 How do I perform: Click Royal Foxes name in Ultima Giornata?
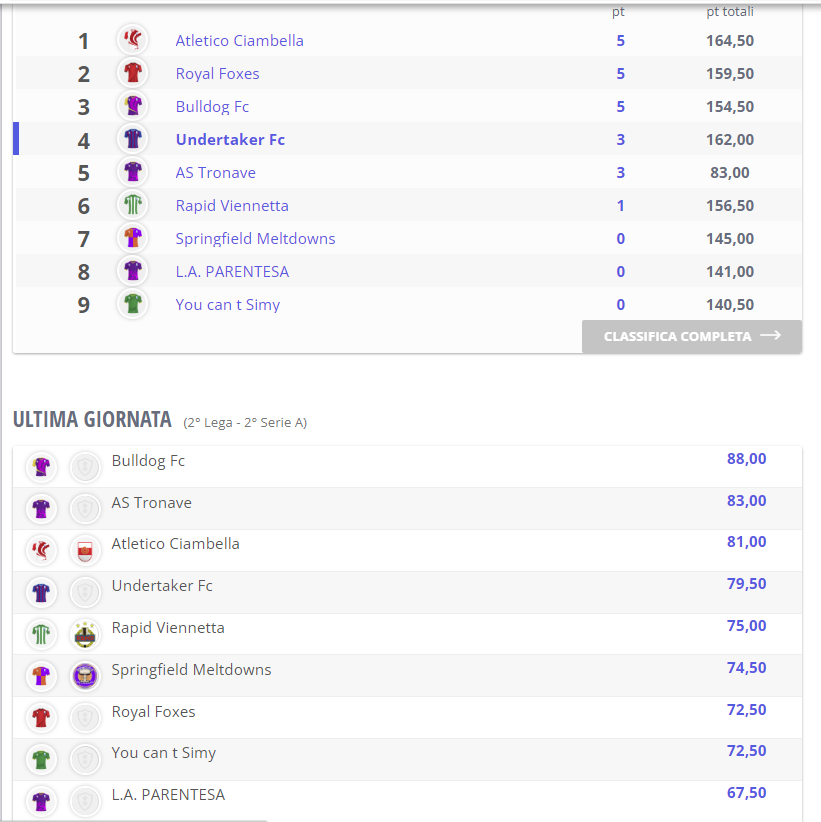(x=154, y=712)
